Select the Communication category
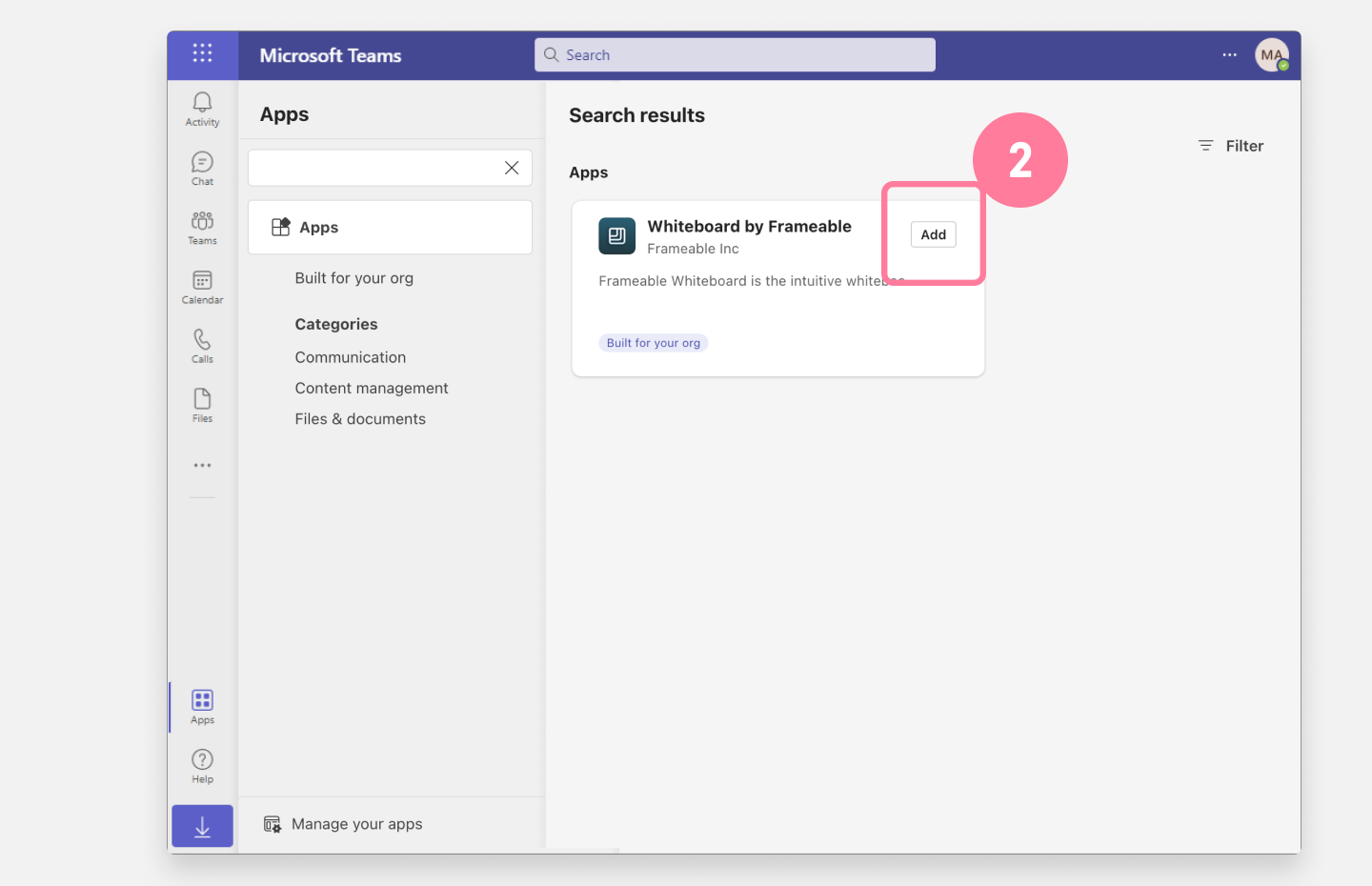The width and height of the screenshot is (1372, 886). 351,357
